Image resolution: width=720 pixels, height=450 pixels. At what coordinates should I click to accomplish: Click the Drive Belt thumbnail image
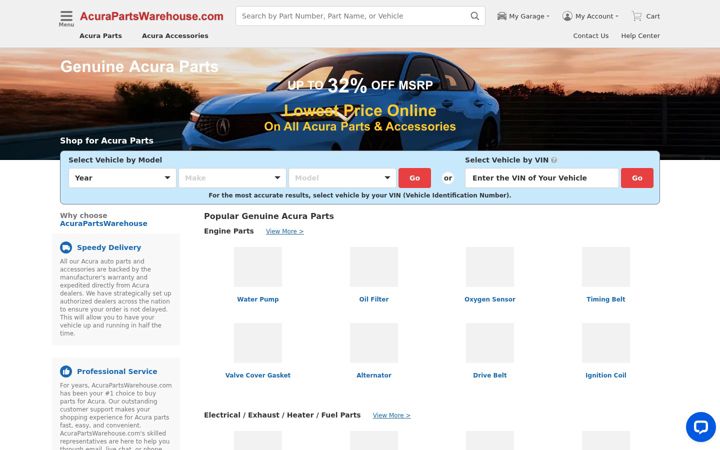tap(489, 343)
